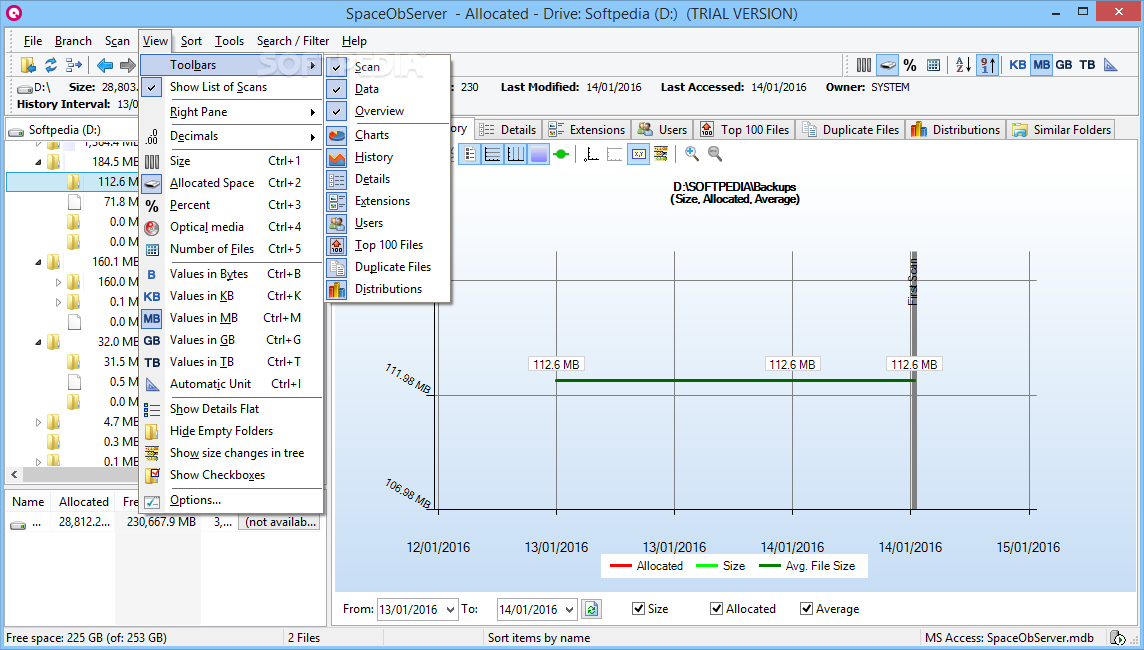The height and width of the screenshot is (650, 1144).
Task: Click the refresh scan toolbar icon
Action: 50,65
